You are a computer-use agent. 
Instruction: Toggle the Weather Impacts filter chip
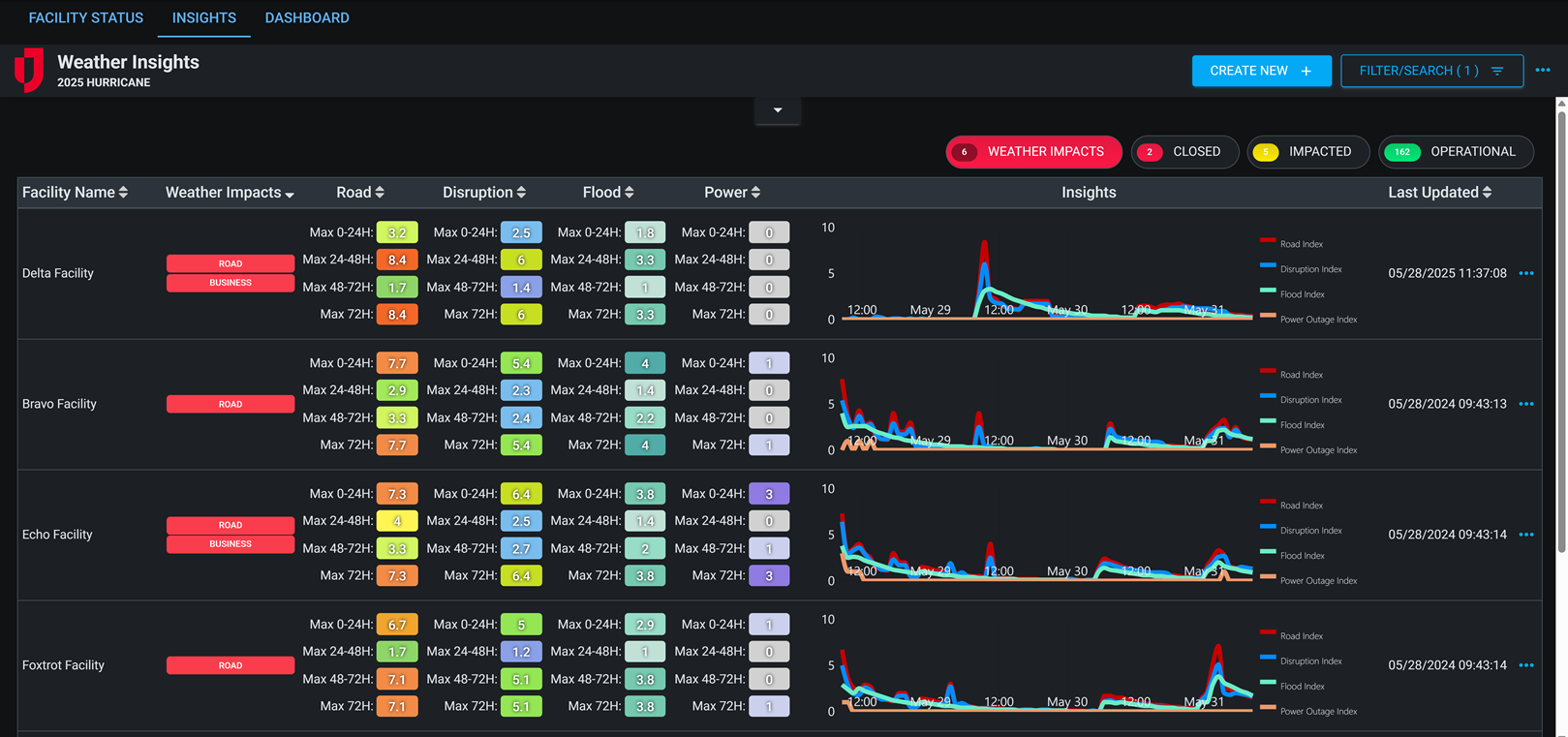coord(1033,152)
